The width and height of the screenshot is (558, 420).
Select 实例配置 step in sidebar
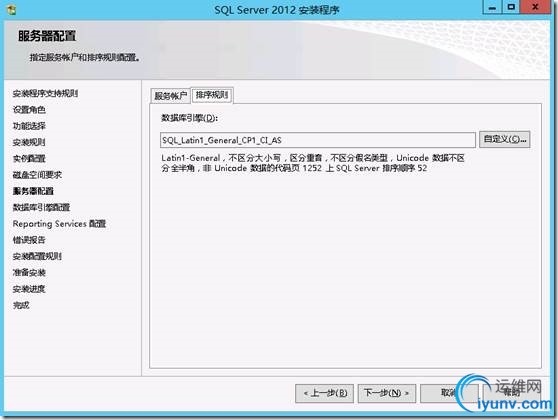pyautogui.click(x=29, y=158)
